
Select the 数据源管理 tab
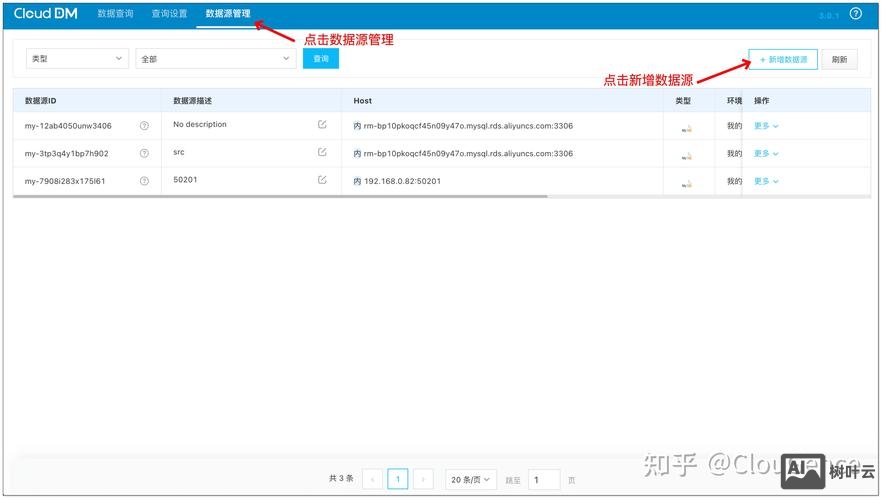point(228,14)
